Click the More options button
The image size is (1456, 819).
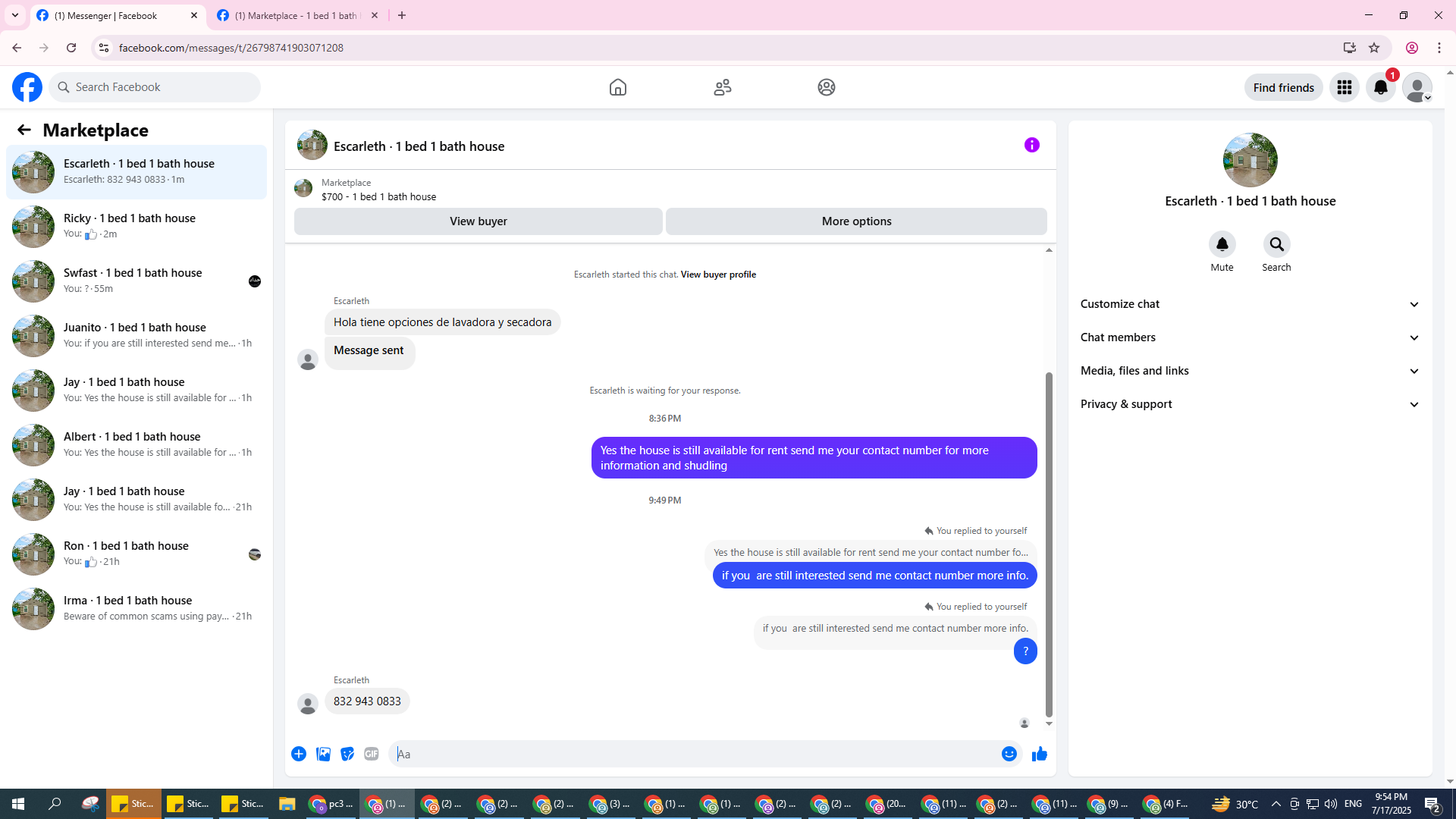[x=857, y=221]
